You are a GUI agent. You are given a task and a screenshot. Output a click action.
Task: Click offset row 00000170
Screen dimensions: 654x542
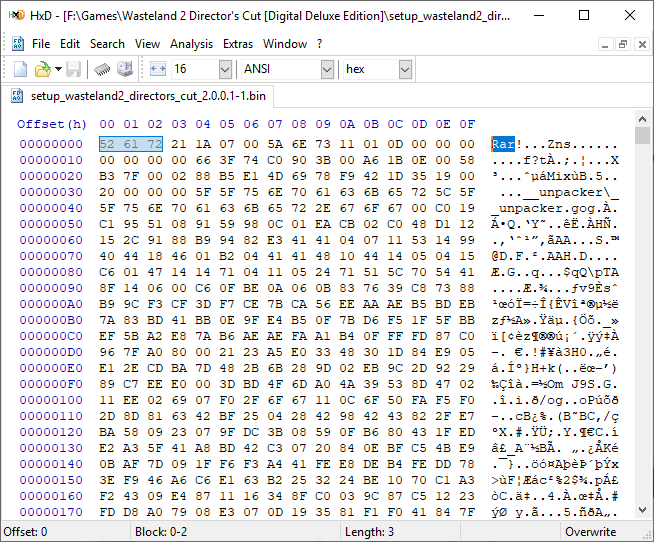click(x=51, y=512)
